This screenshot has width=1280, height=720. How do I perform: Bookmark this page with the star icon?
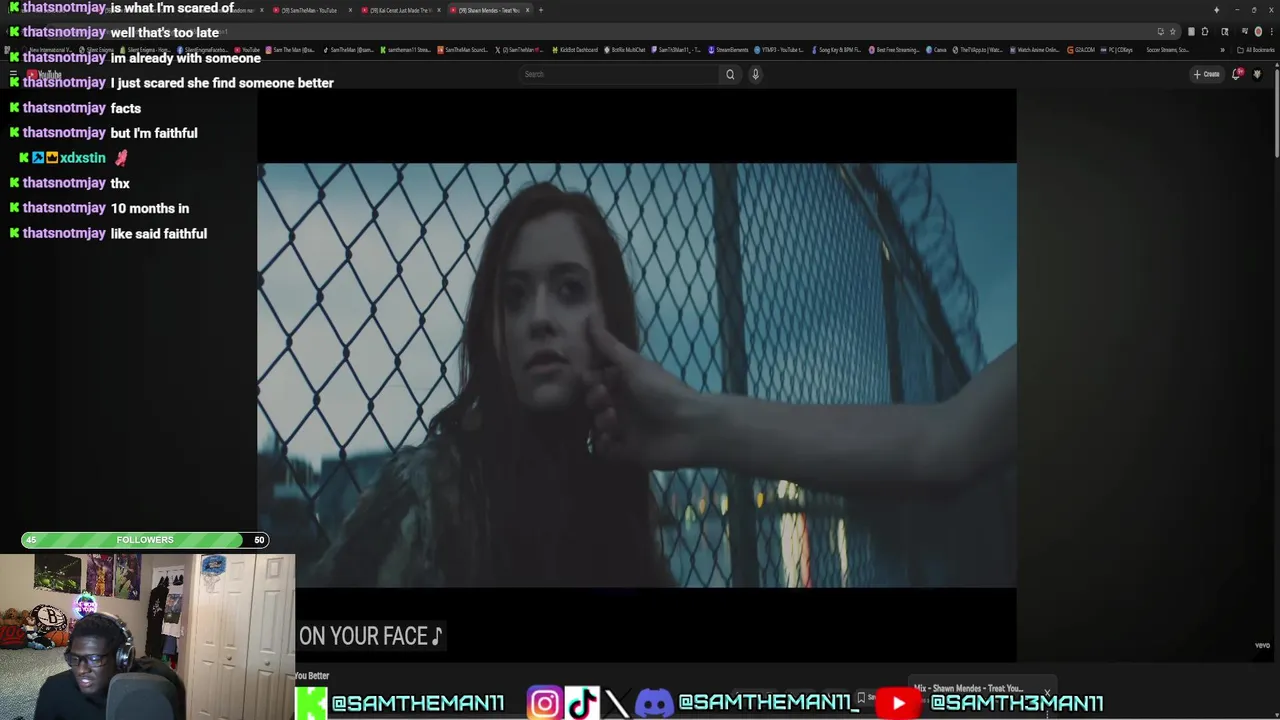[1173, 32]
